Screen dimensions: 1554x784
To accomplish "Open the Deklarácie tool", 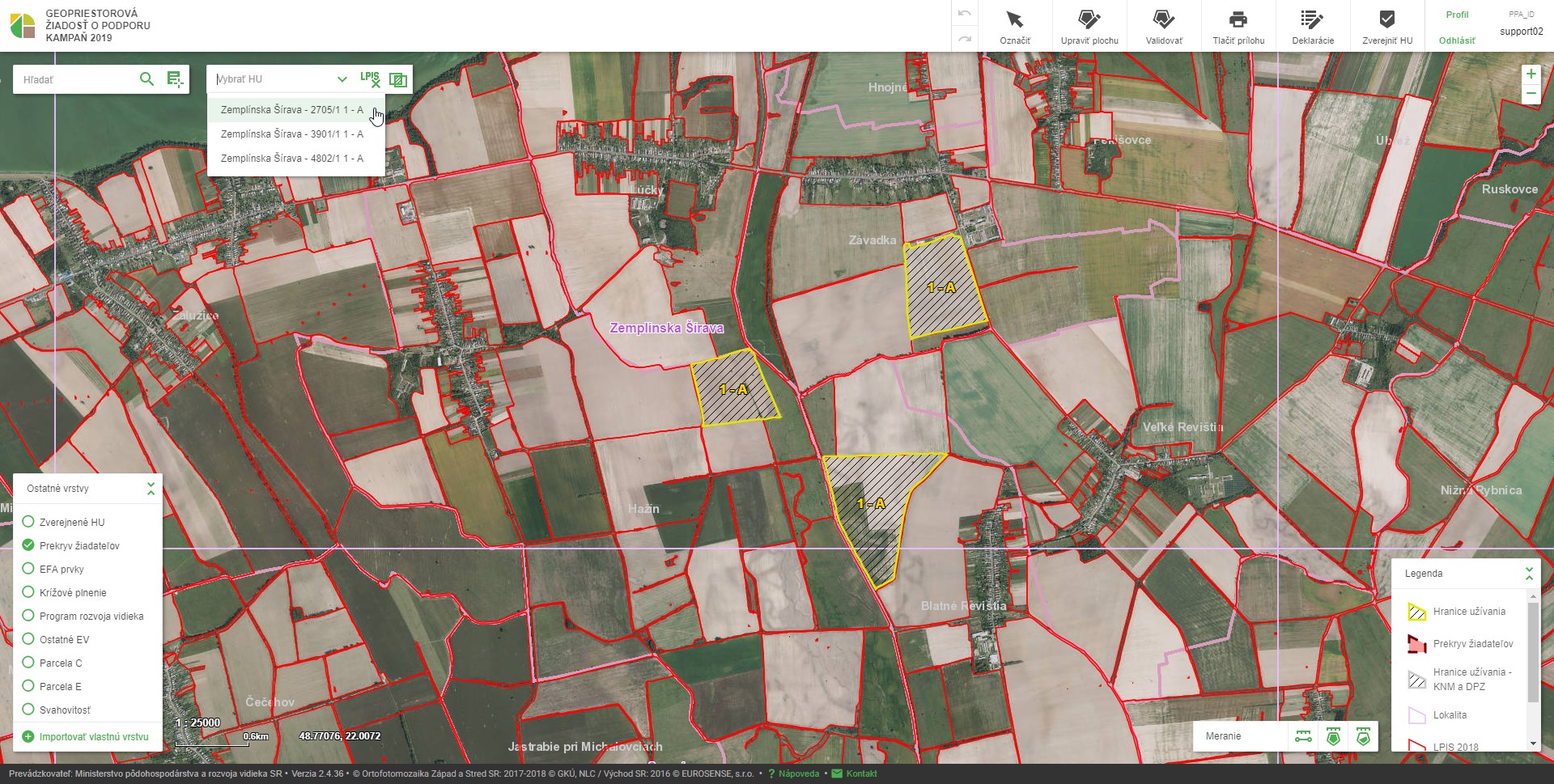I will click(x=1313, y=26).
